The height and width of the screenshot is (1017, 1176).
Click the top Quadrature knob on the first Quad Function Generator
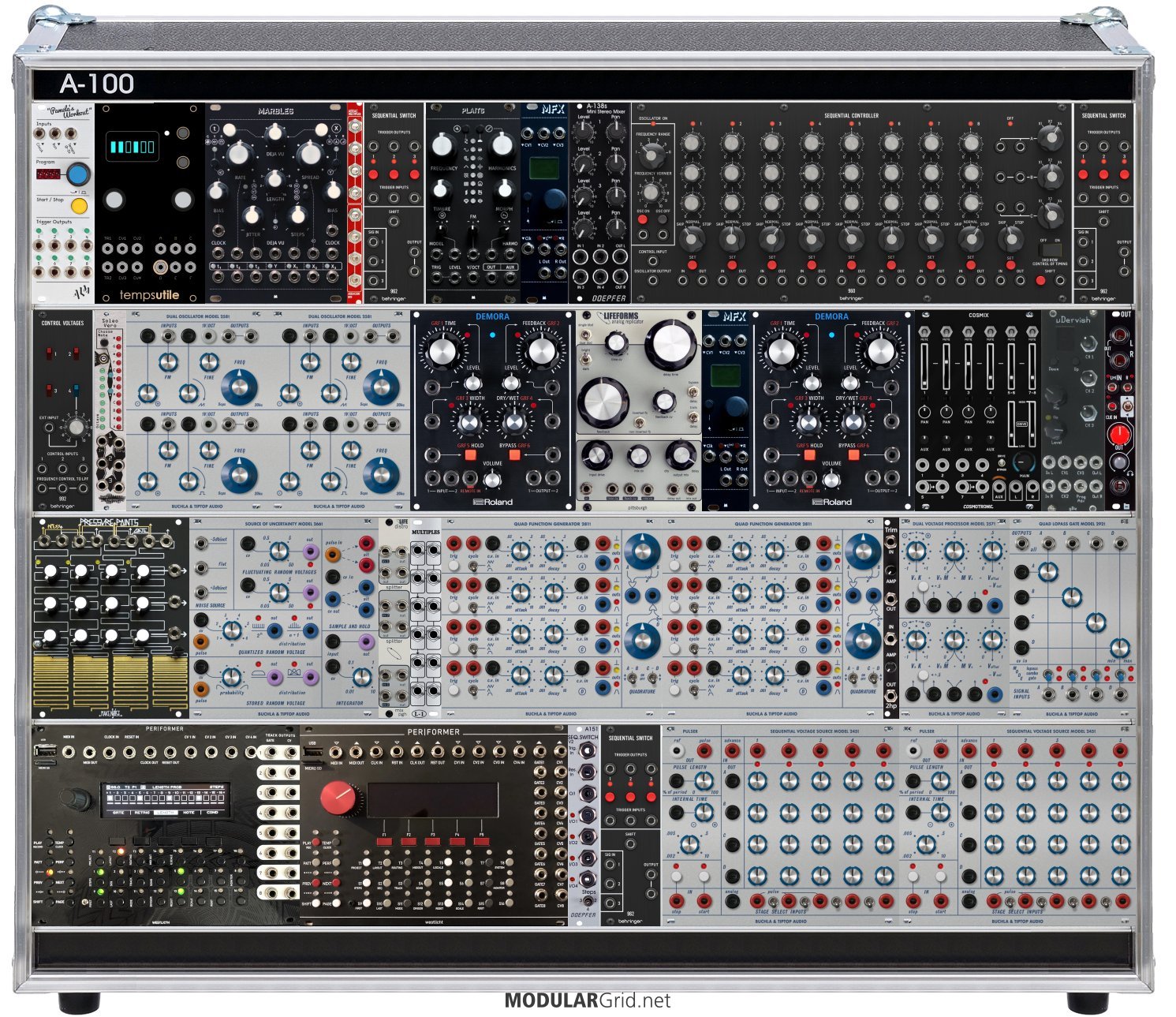click(x=644, y=551)
